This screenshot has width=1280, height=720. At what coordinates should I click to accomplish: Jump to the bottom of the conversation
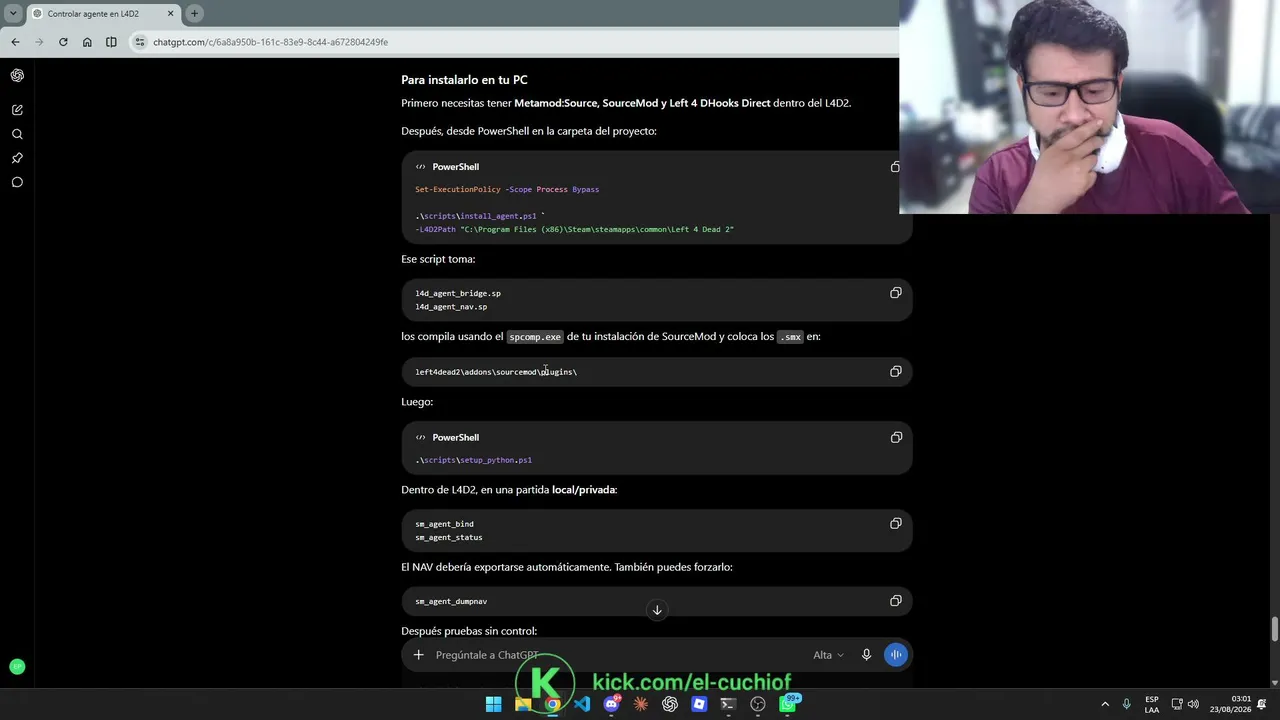657,610
